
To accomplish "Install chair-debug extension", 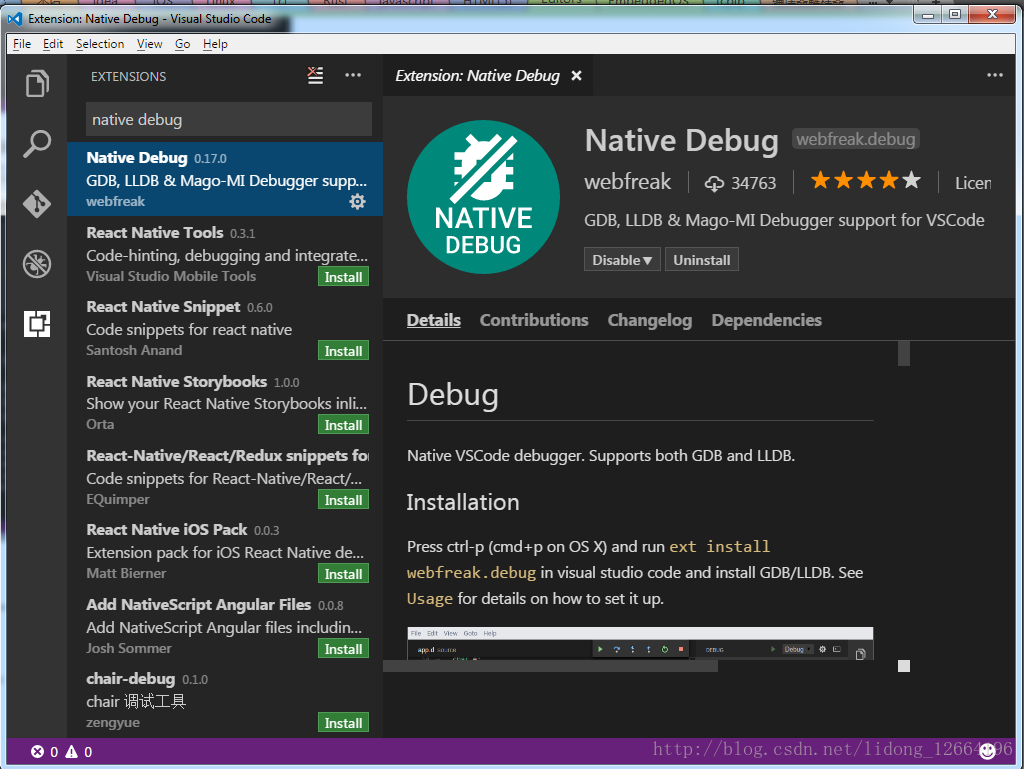I will pos(344,723).
